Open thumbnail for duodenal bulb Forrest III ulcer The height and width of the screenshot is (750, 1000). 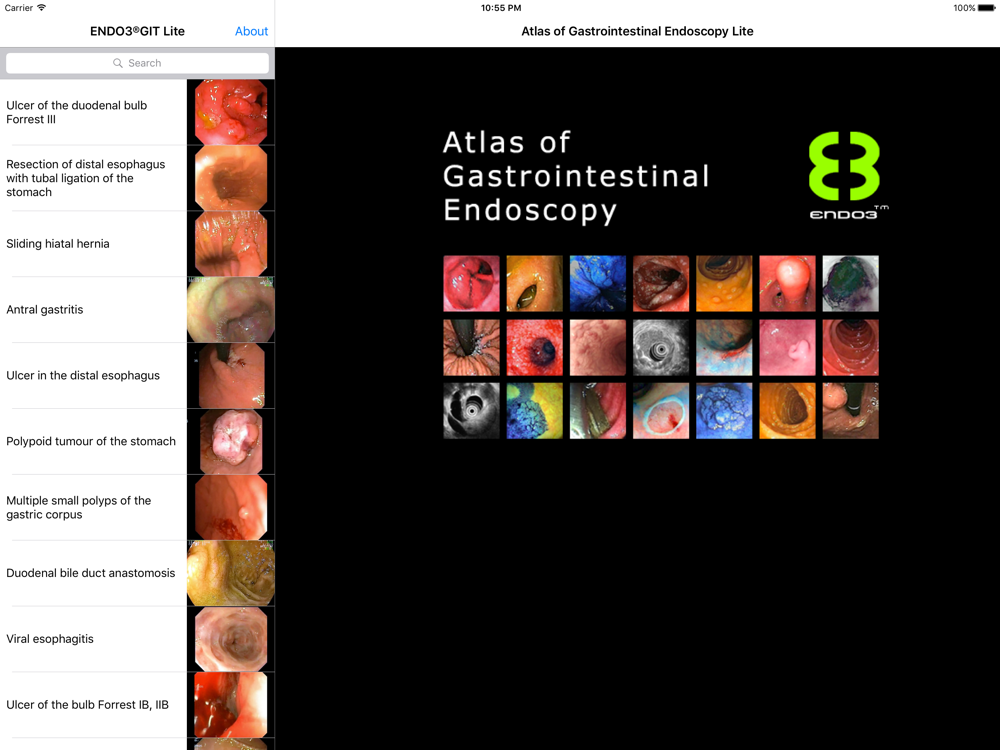pyautogui.click(x=231, y=112)
